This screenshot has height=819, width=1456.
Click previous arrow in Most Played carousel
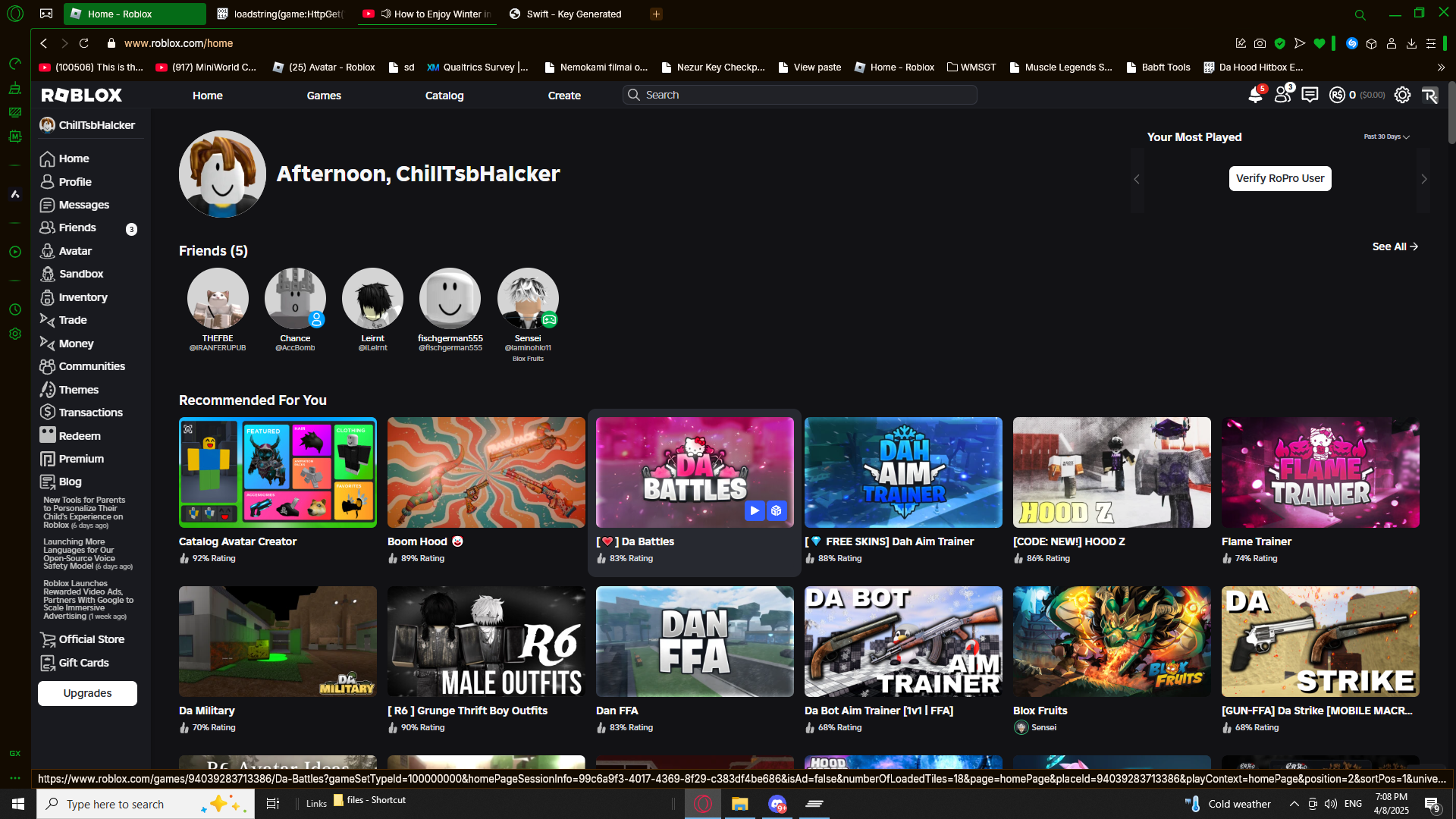(x=1137, y=179)
